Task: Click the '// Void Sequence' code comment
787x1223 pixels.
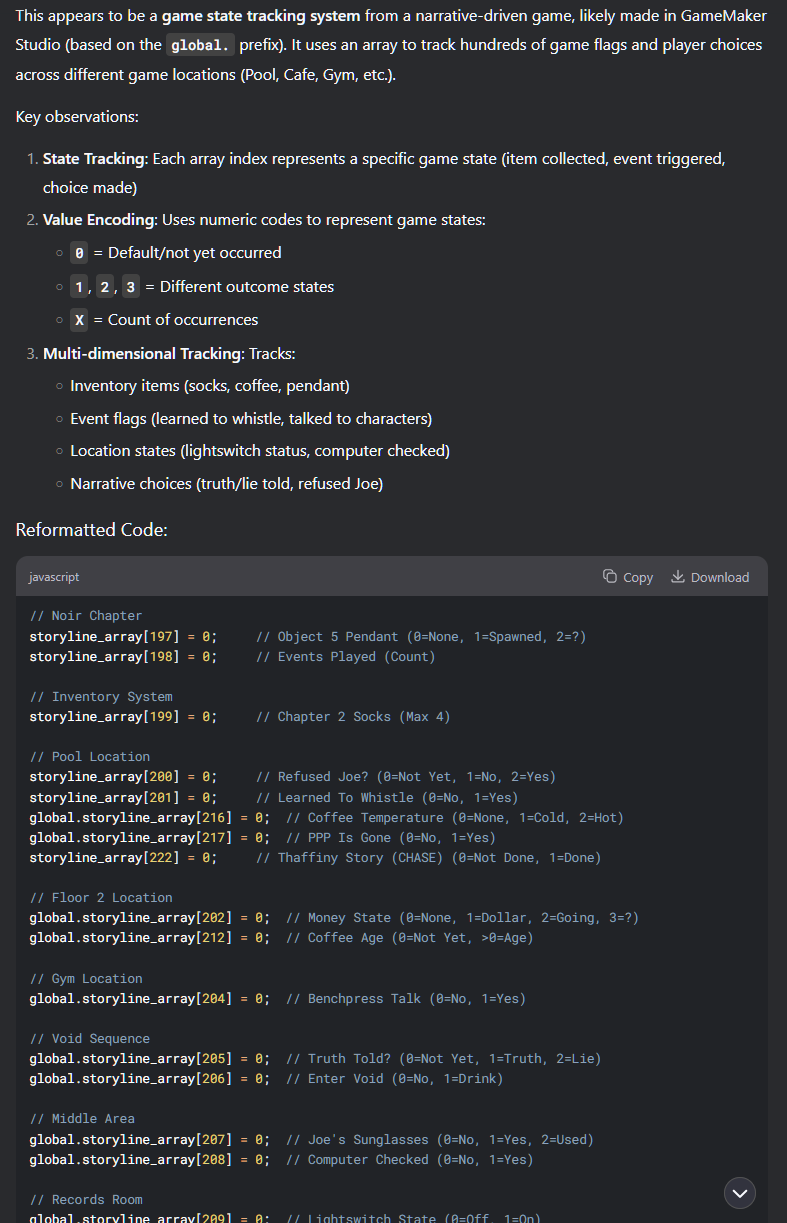Action: click(90, 1039)
